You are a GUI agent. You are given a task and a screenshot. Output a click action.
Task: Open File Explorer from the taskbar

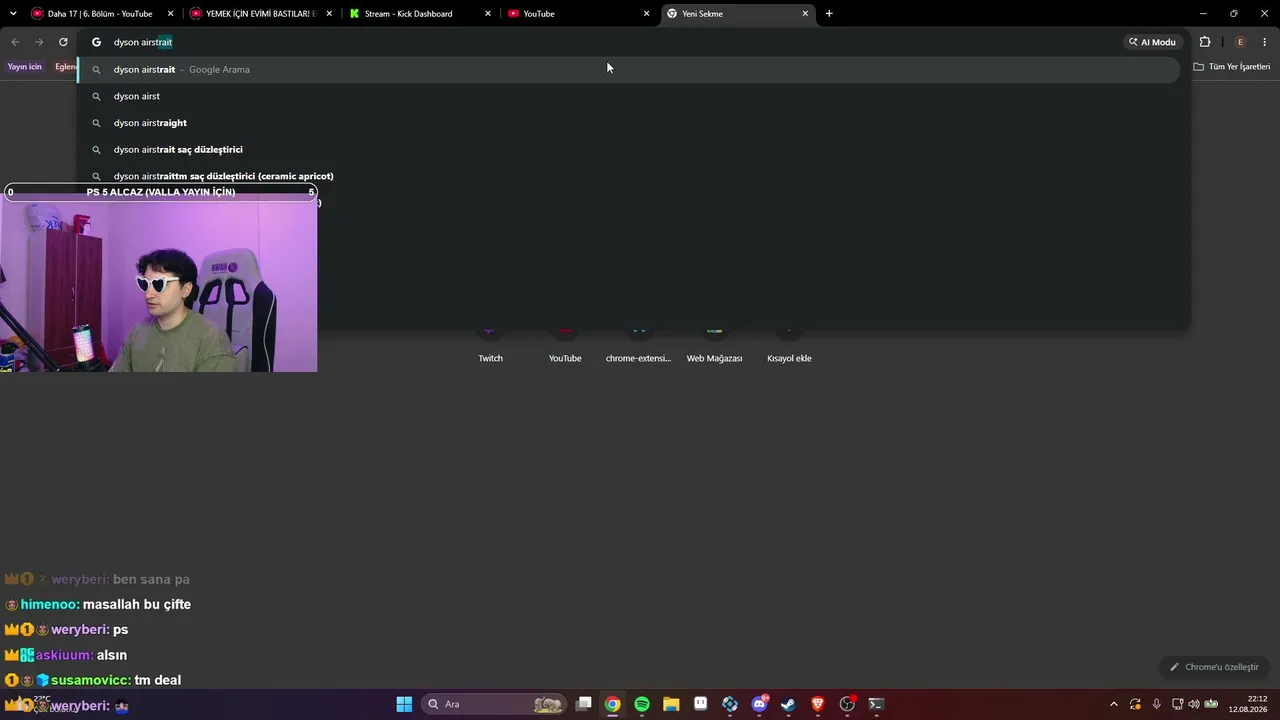(671, 704)
